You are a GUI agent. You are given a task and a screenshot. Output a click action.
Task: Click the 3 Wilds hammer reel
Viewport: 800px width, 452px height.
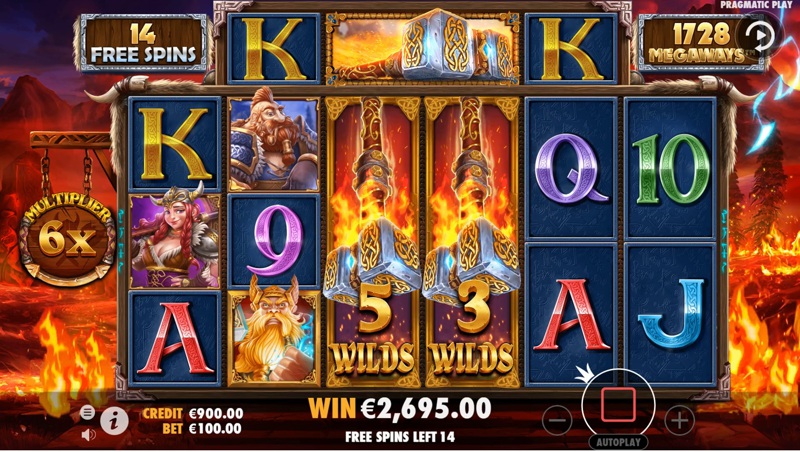472,241
